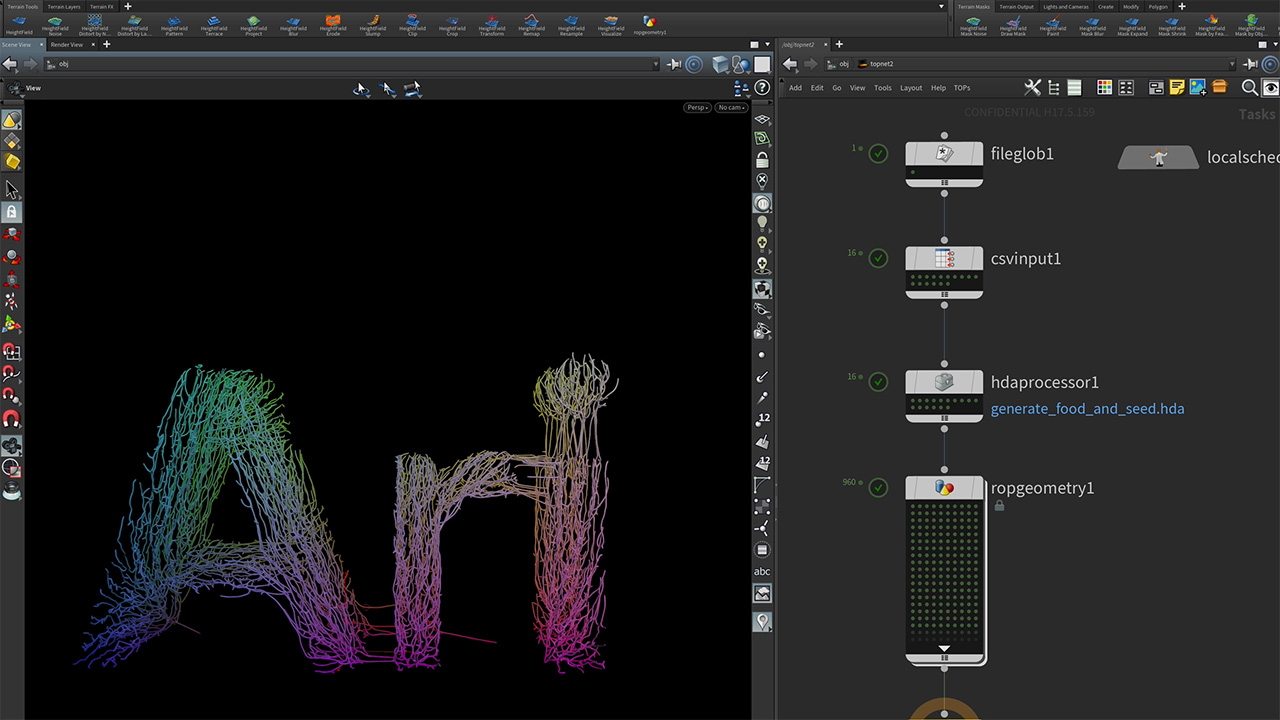Select the ropgeometry1 node icon
This screenshot has width=1280, height=720.
pyautogui.click(x=944, y=488)
